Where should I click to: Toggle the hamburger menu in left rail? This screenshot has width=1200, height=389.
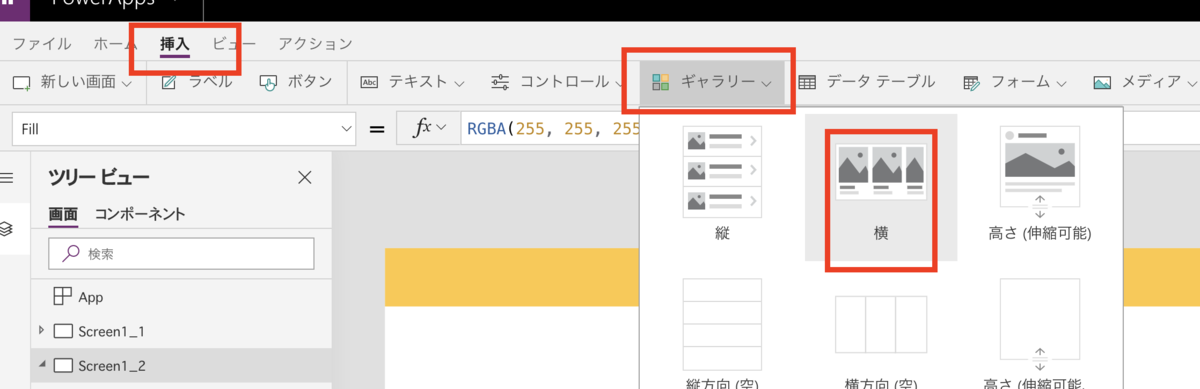(x=7, y=178)
